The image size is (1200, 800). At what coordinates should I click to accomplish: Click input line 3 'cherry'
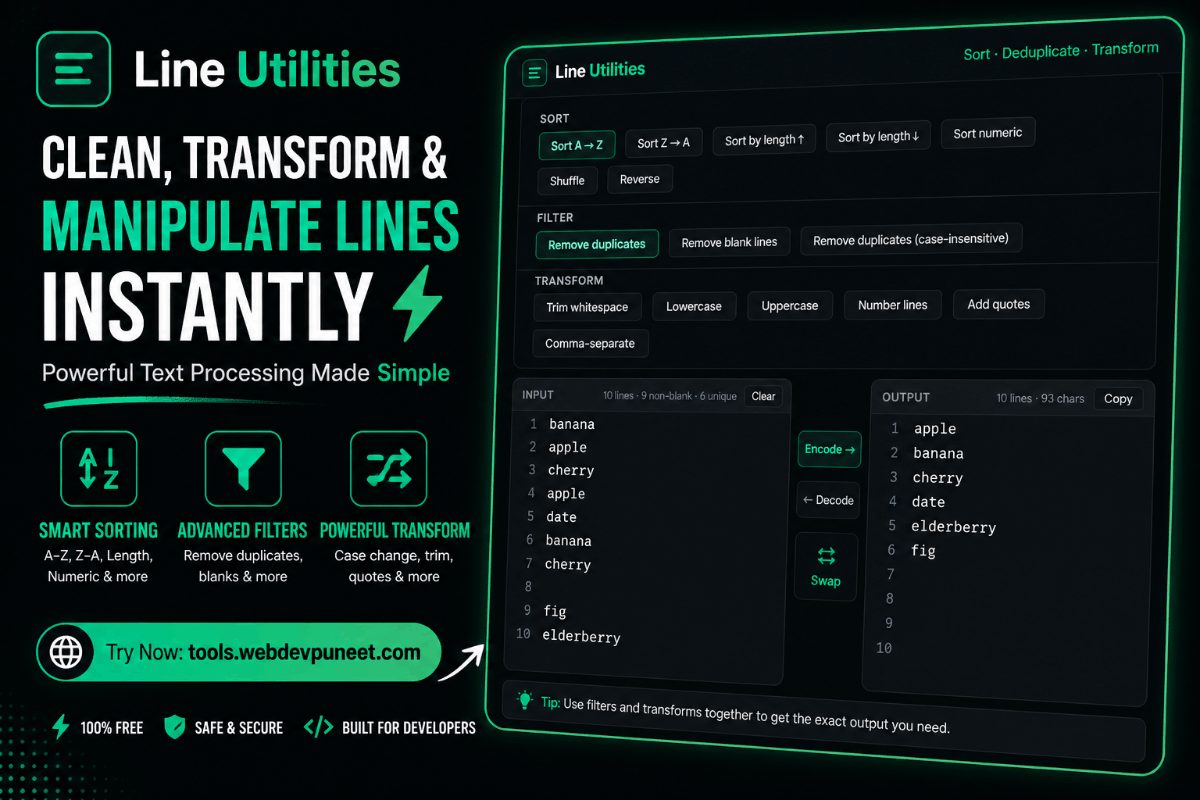click(x=570, y=470)
